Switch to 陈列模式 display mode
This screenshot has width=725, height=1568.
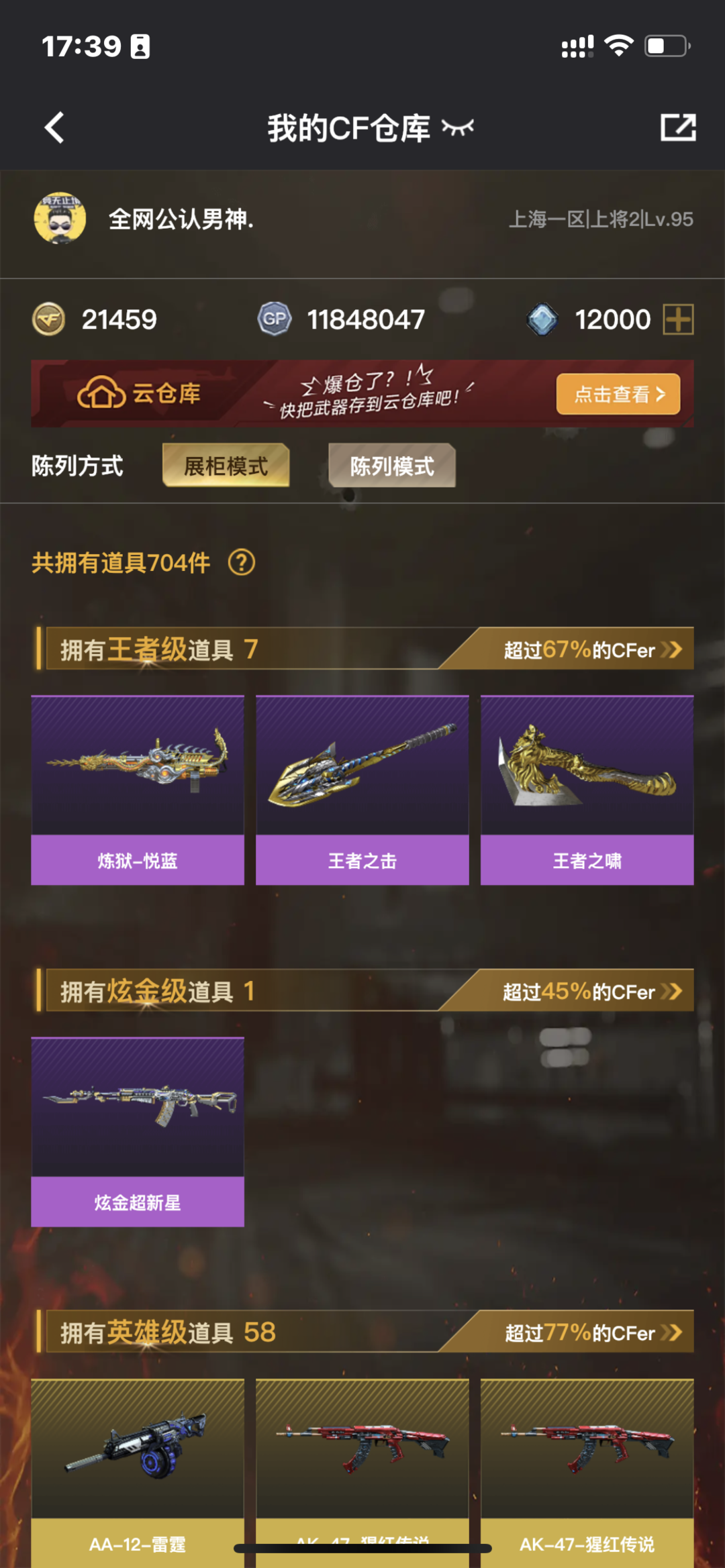[392, 466]
